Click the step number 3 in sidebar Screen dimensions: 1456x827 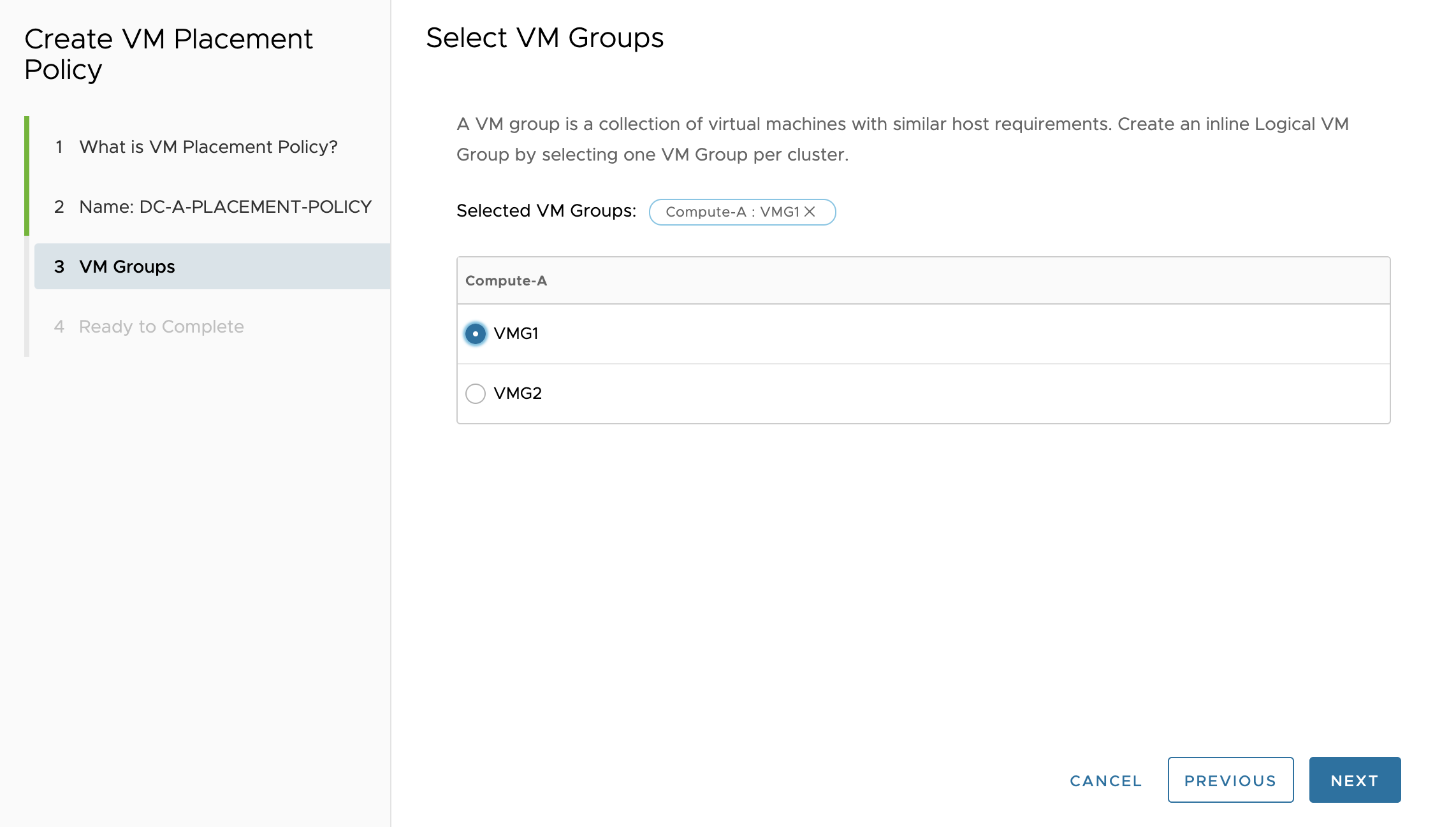(x=59, y=267)
